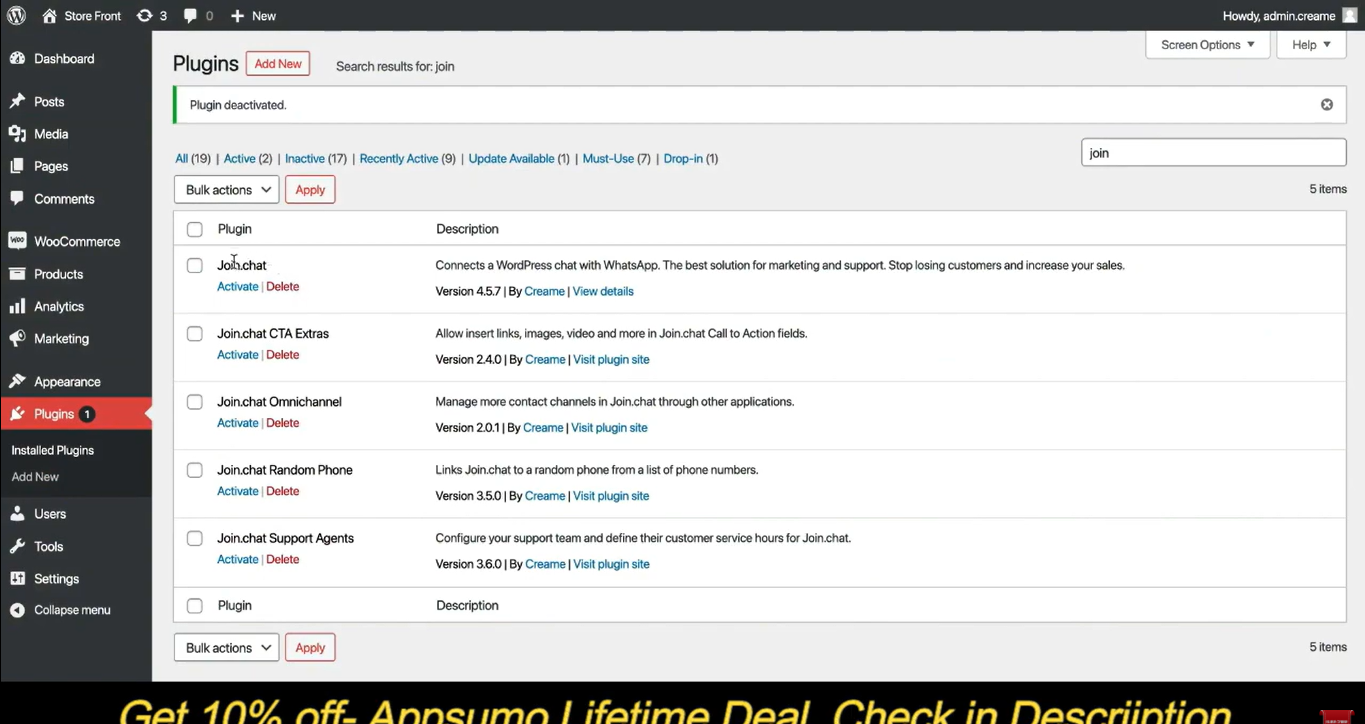Tick the select-all checkbox in table footer
Viewport: 1365px width, 724px height.
[x=195, y=606]
